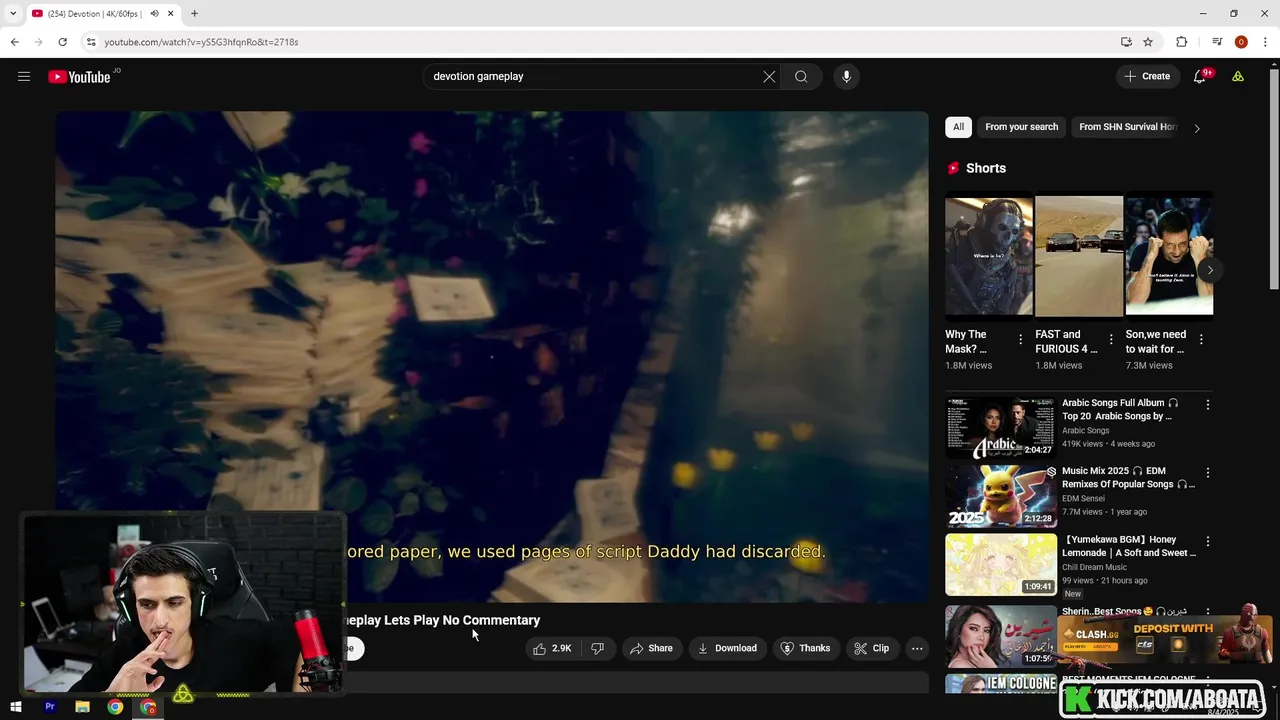Viewport: 1280px width, 720px height.
Task: Open the Son, we need short thumbnail
Action: pyautogui.click(x=1169, y=256)
